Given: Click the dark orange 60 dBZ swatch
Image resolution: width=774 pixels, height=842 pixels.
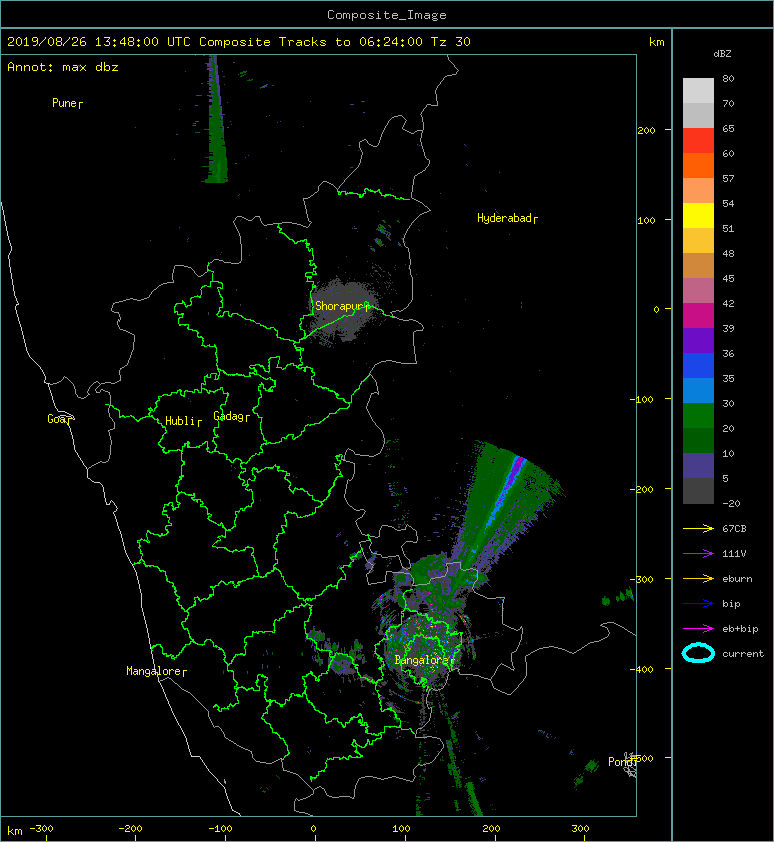Looking at the screenshot, I should click(698, 165).
